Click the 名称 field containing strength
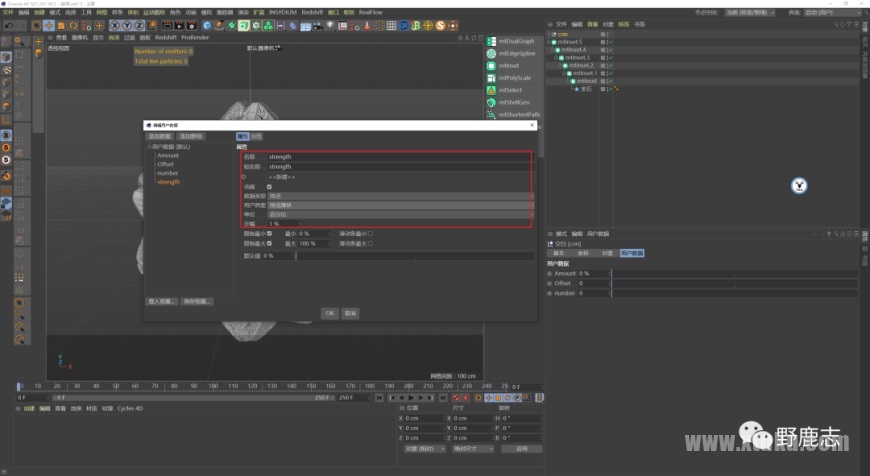 point(399,157)
